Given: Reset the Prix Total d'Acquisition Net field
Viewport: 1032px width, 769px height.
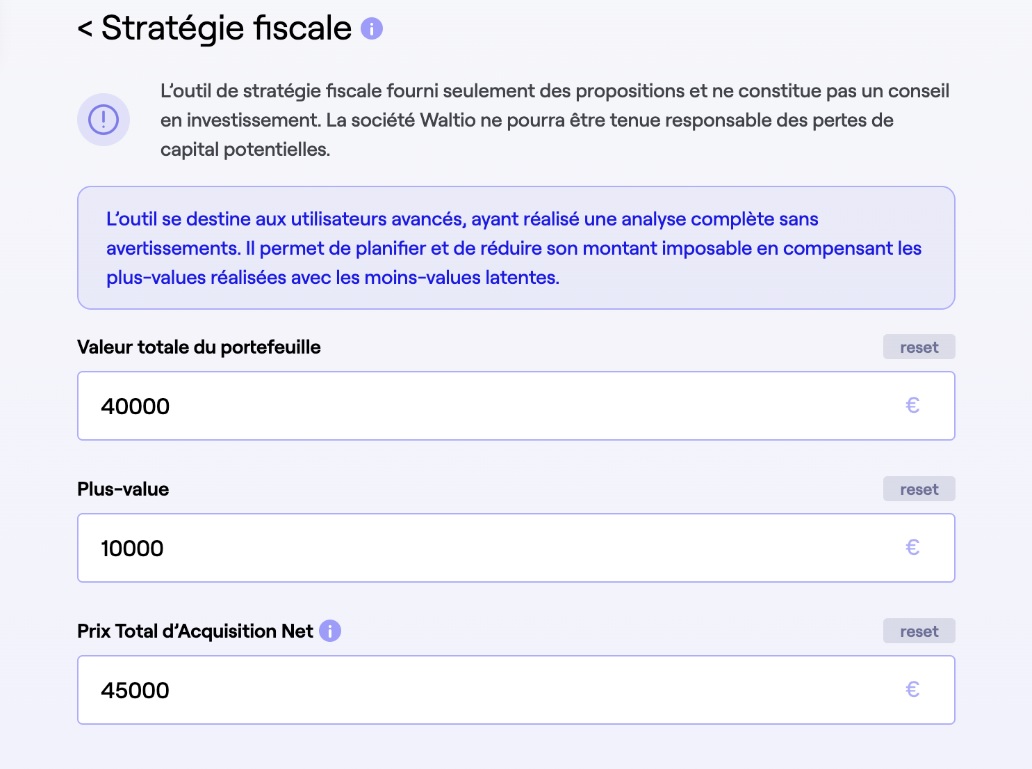Looking at the screenshot, I should (918, 630).
